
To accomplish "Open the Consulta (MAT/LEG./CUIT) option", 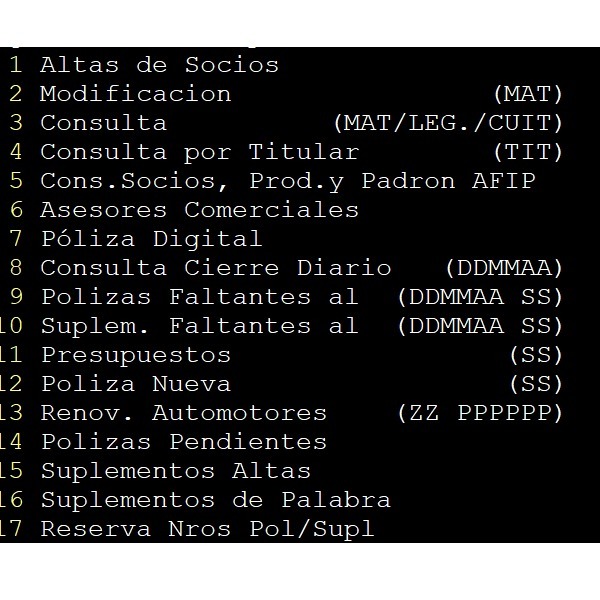I will (103, 123).
